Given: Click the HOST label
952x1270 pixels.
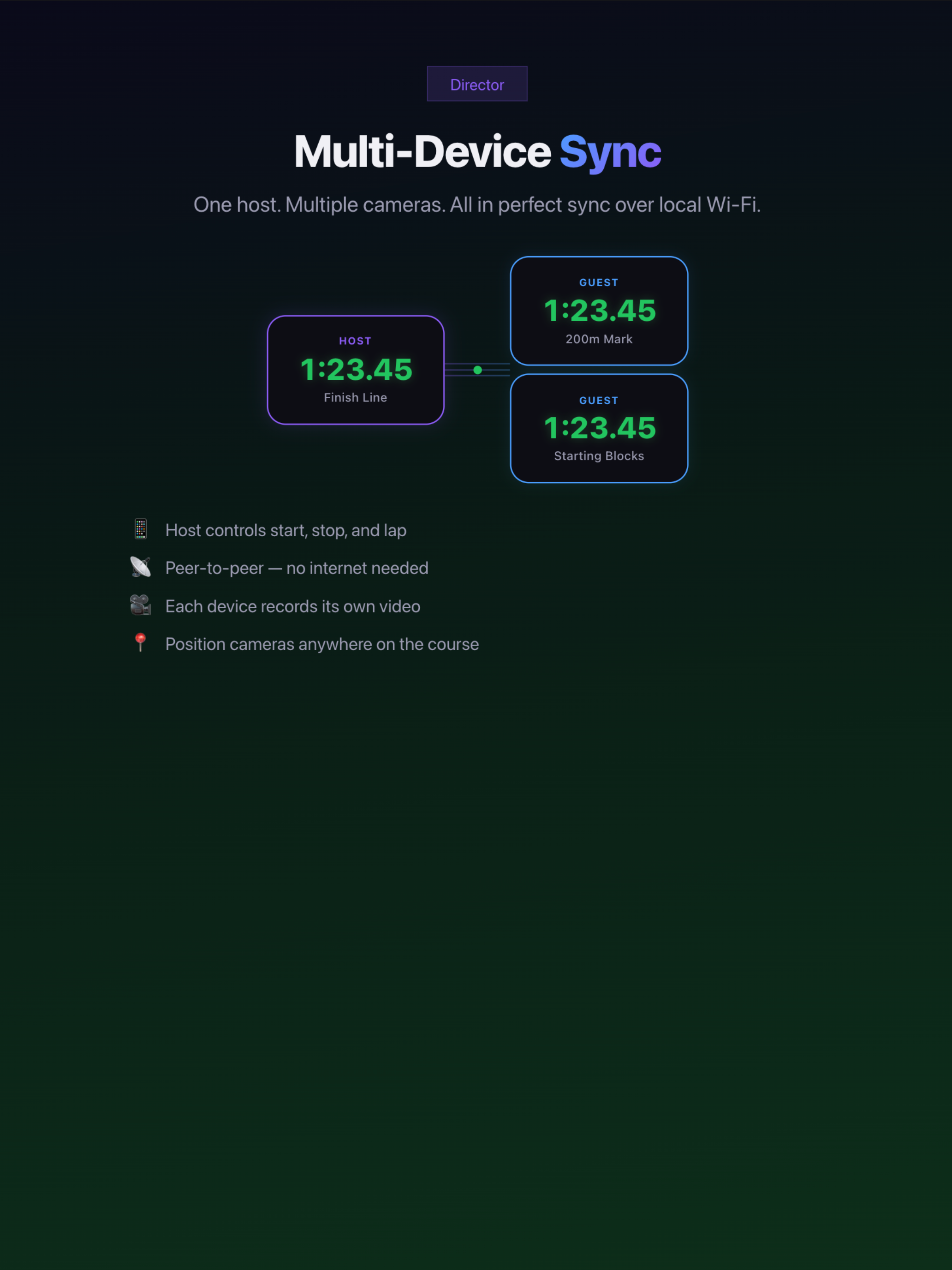Looking at the screenshot, I should [x=355, y=341].
